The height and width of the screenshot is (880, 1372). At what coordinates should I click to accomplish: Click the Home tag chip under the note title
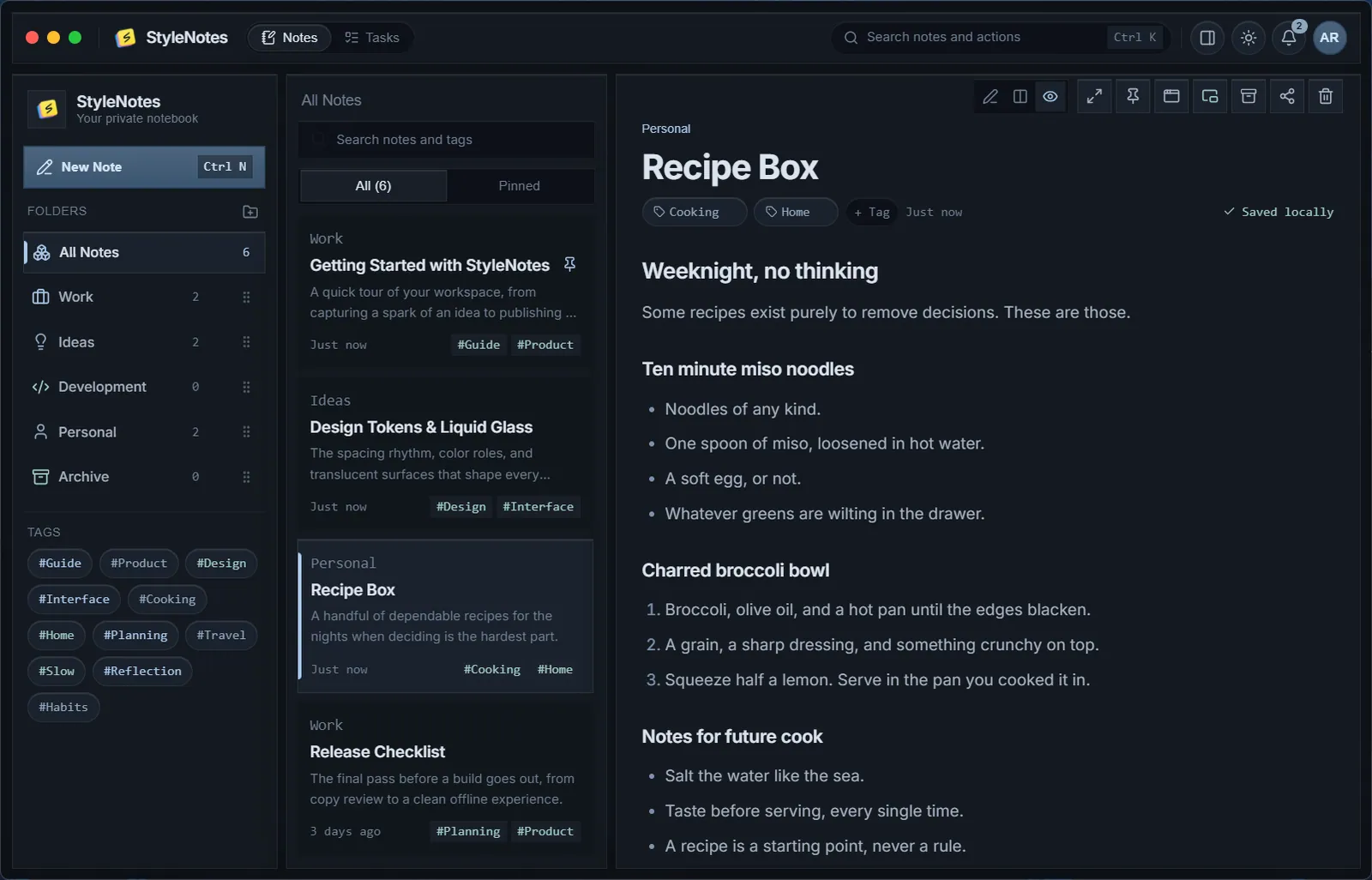[x=796, y=213]
